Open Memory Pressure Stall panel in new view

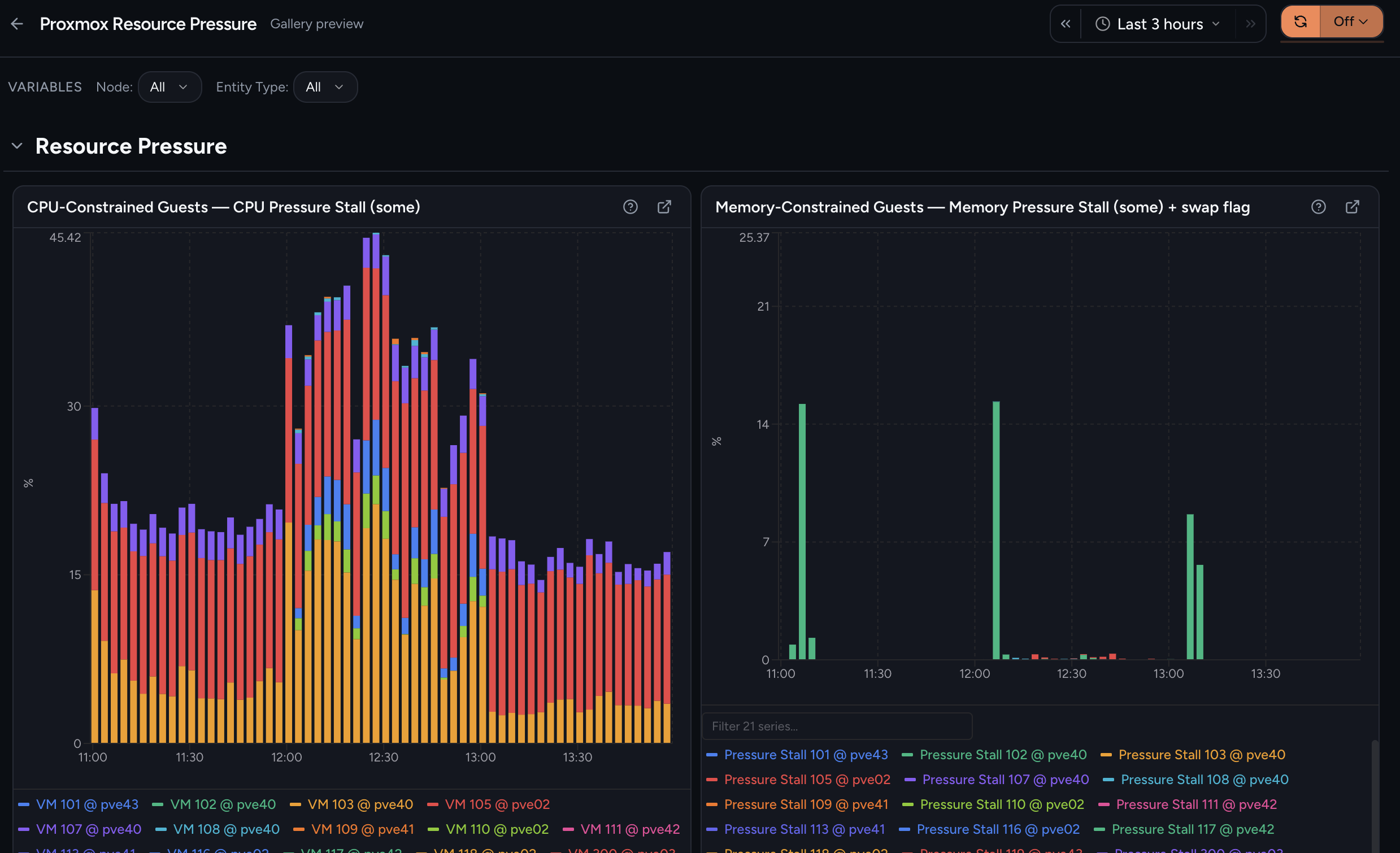click(1353, 207)
